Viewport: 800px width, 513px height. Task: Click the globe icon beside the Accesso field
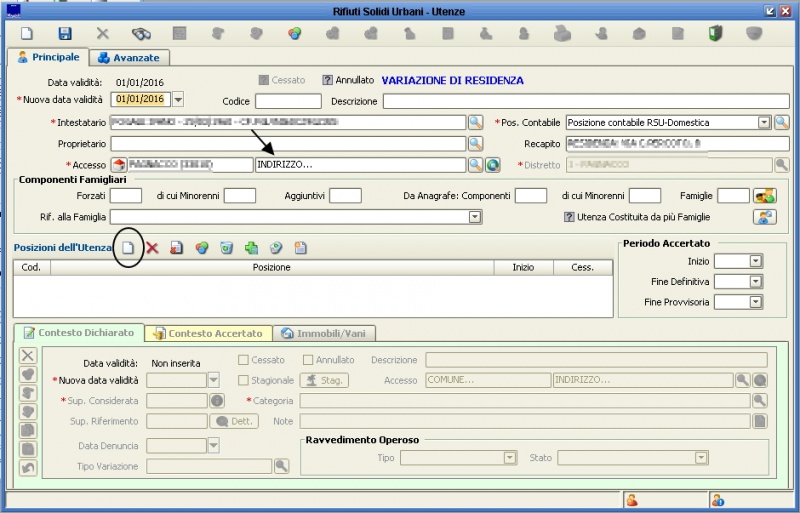point(492,165)
